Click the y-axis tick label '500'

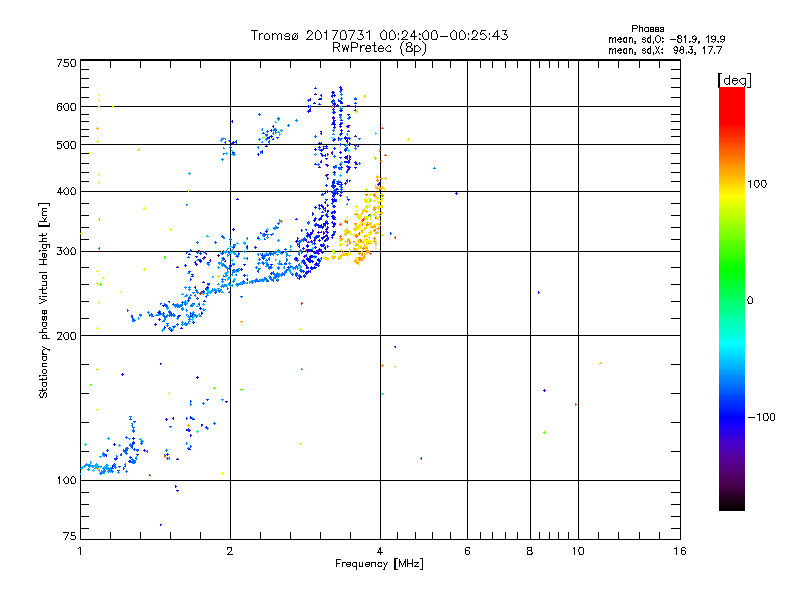coord(66,145)
